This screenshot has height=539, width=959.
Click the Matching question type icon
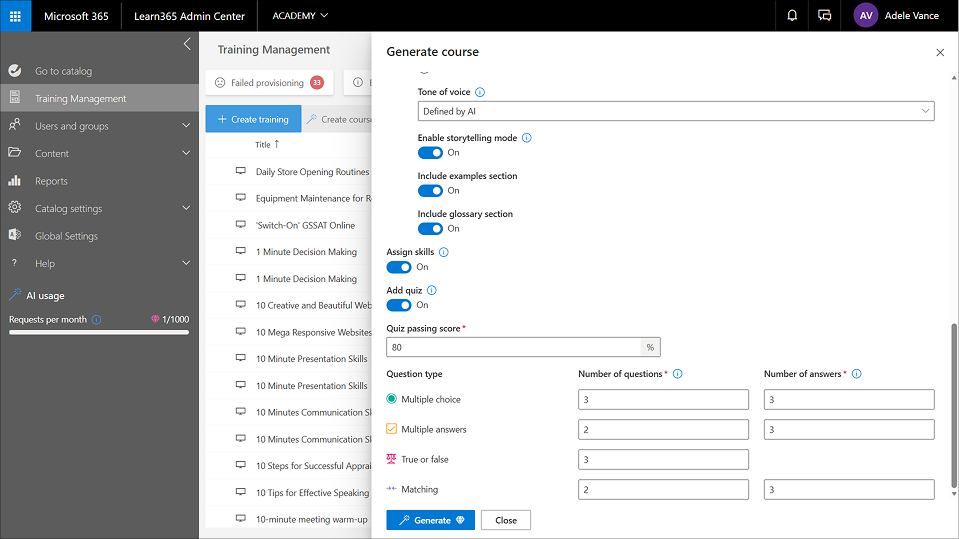point(391,489)
